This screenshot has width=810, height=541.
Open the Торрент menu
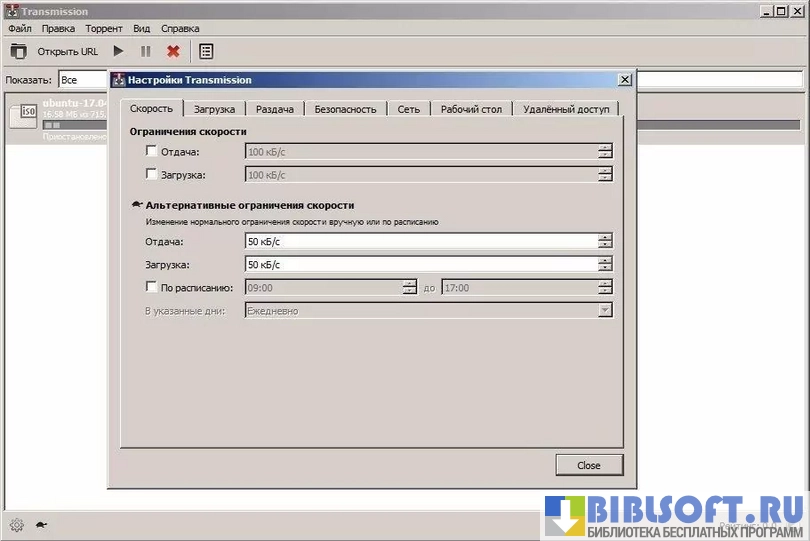tap(105, 29)
